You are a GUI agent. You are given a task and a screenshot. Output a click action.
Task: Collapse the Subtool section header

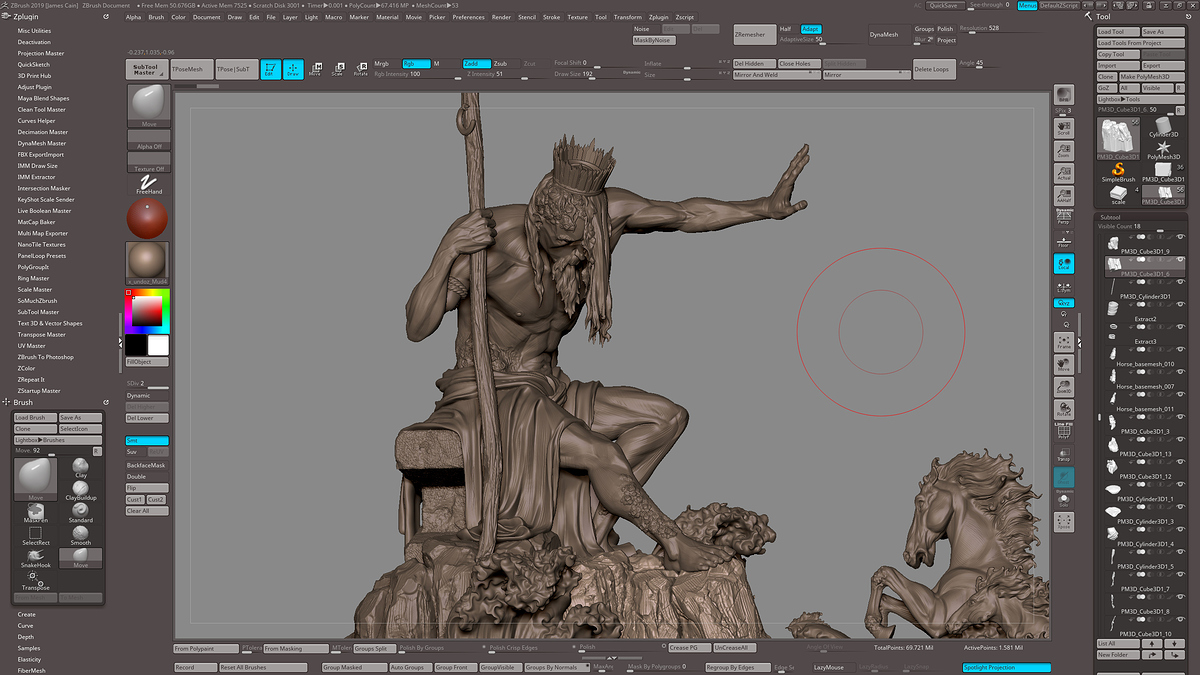point(1110,216)
